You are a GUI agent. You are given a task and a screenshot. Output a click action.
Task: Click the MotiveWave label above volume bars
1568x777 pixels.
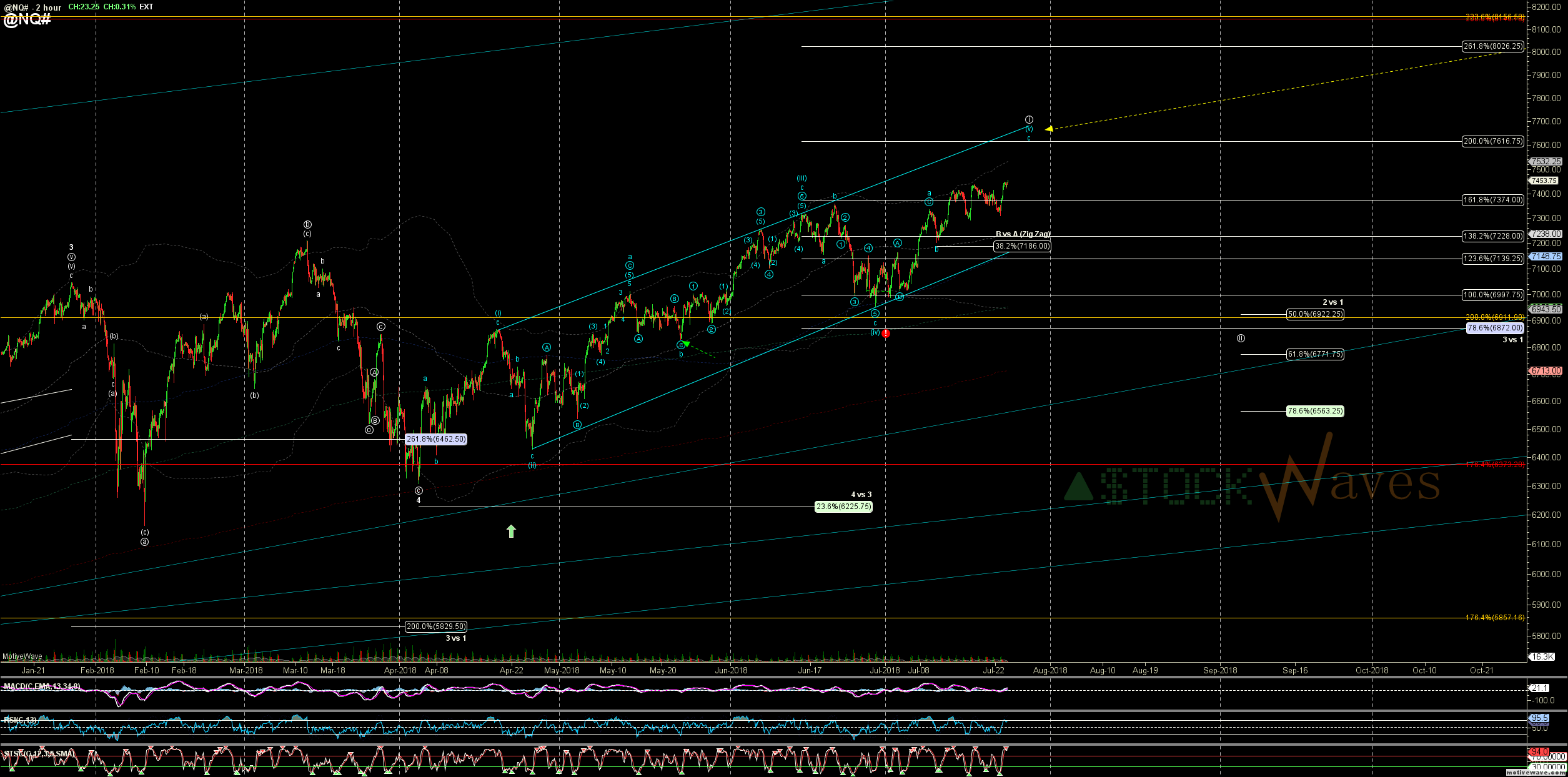coord(22,656)
